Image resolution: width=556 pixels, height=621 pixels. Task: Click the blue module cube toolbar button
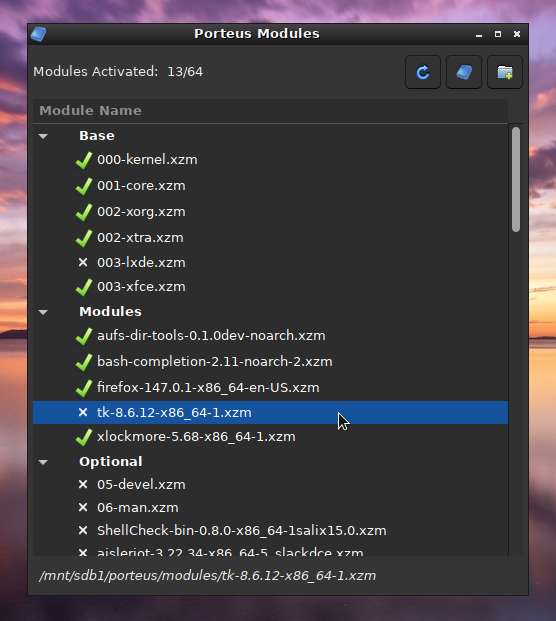pyautogui.click(x=464, y=72)
